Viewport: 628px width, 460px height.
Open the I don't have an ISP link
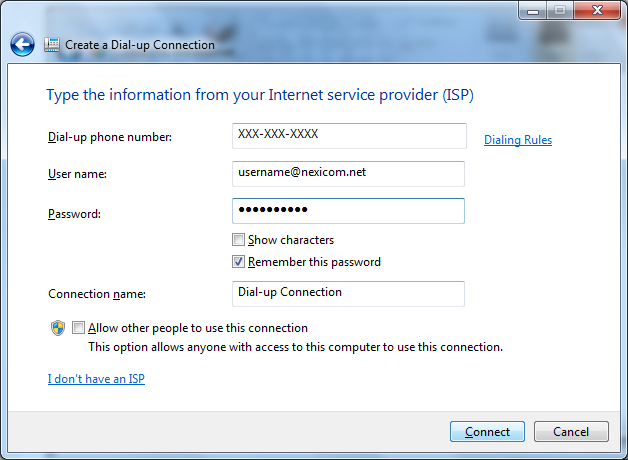tap(96, 379)
